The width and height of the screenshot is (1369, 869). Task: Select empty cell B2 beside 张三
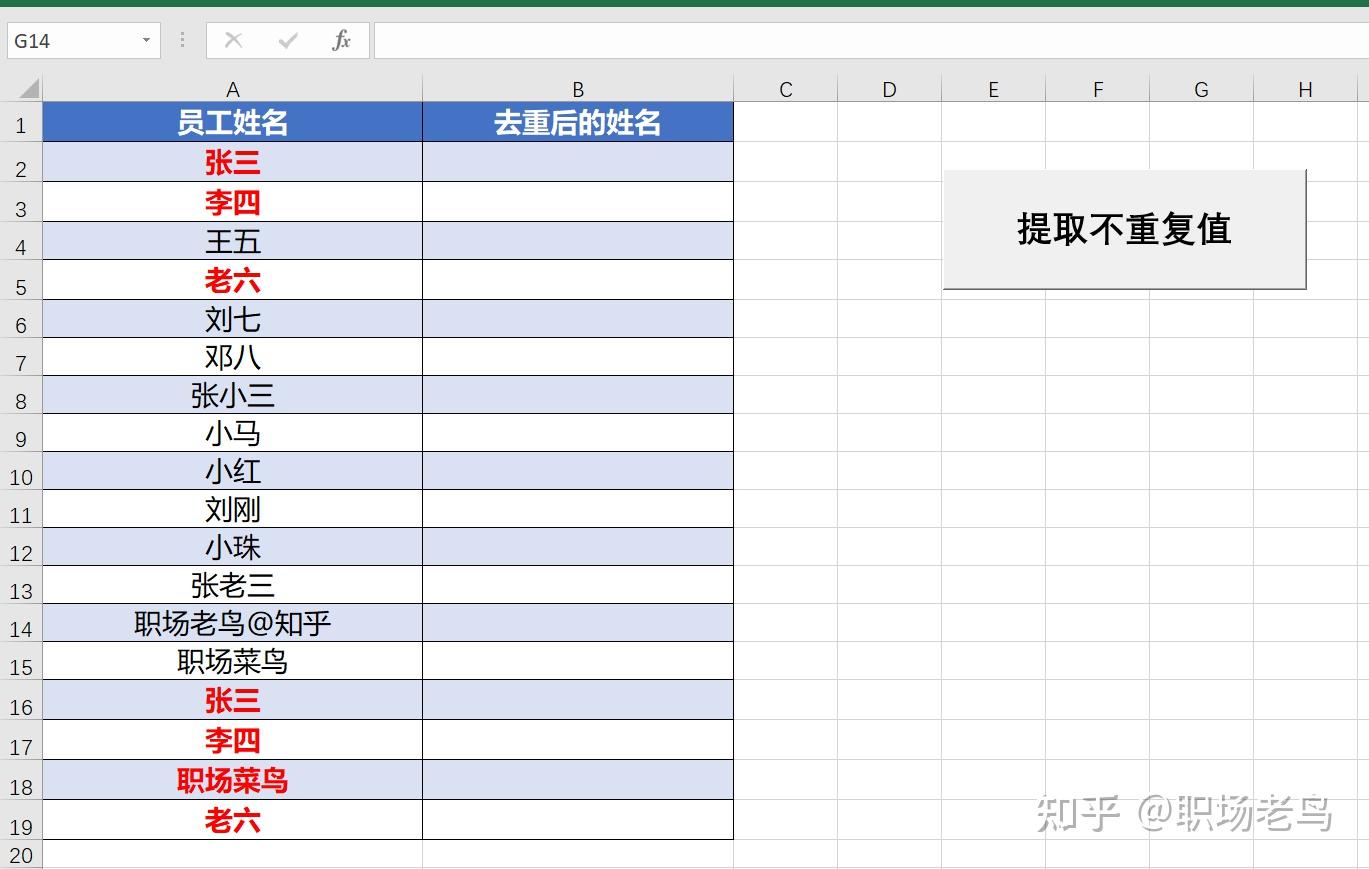click(578, 162)
